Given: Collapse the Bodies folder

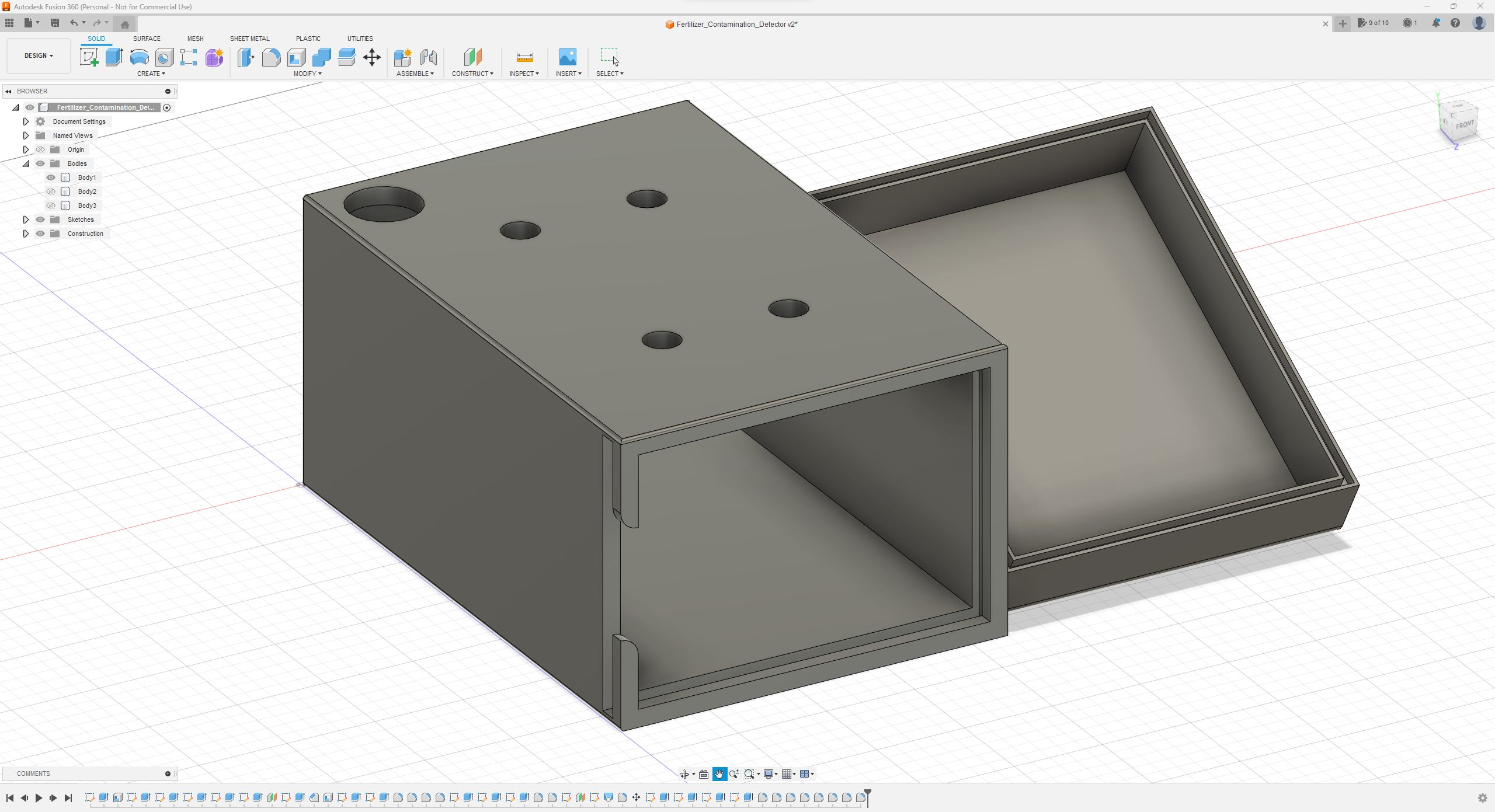Looking at the screenshot, I should pos(26,163).
